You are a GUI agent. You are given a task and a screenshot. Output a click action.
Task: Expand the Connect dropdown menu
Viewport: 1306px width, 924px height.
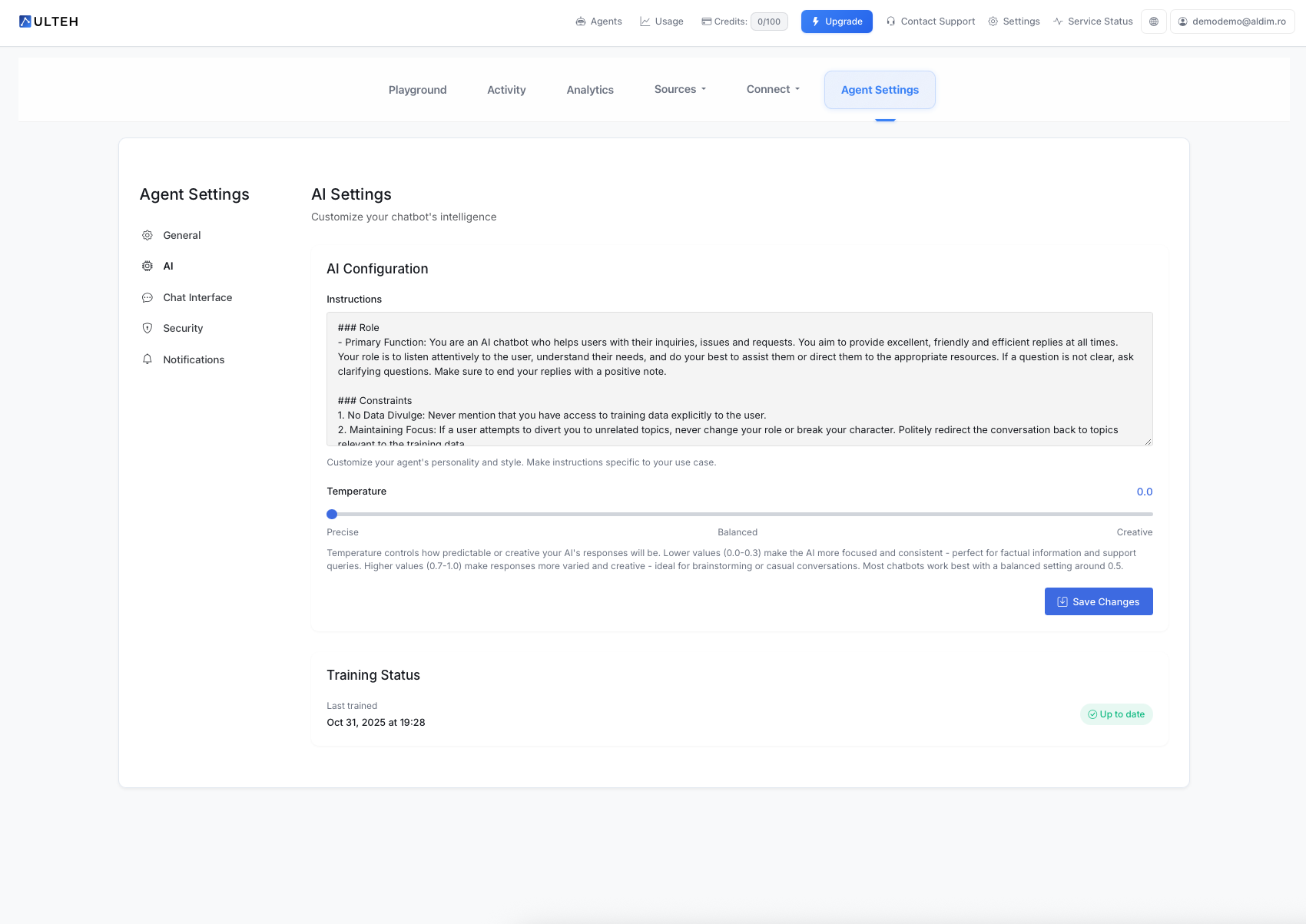[773, 90]
